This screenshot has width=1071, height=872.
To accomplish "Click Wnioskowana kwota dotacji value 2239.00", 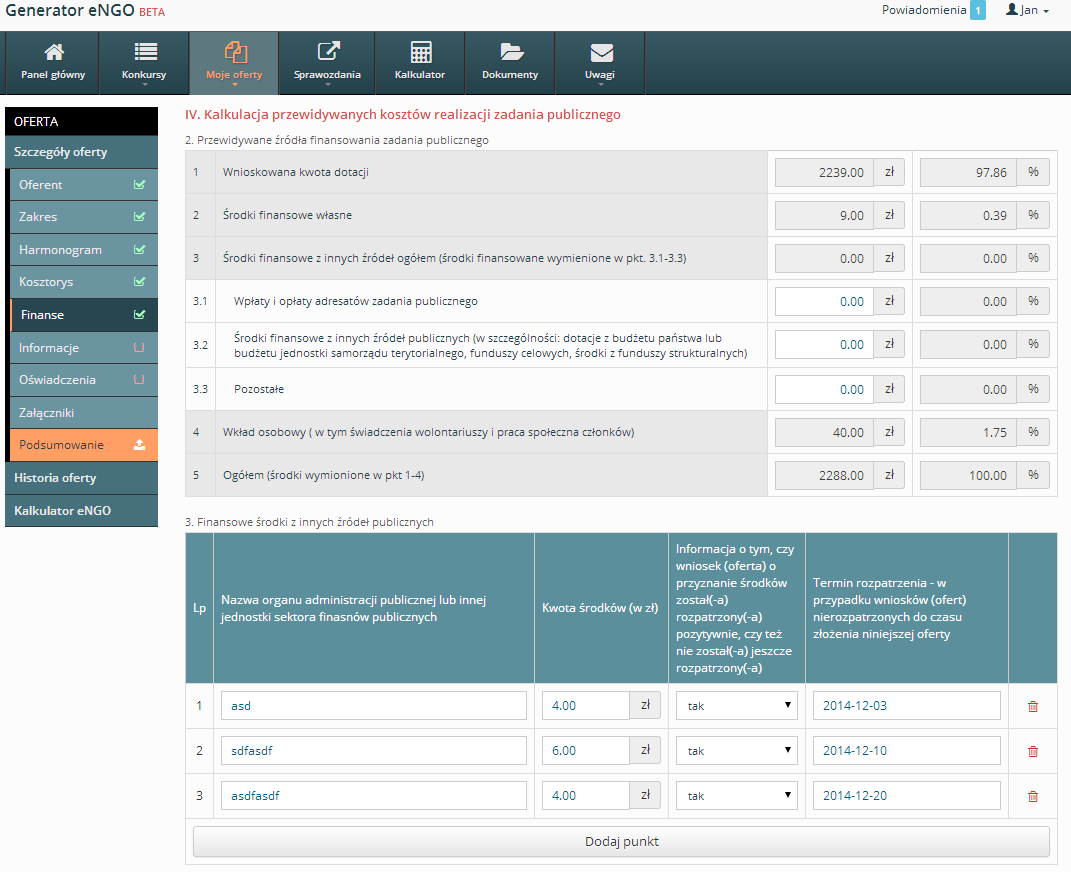I will pyautogui.click(x=824, y=172).
